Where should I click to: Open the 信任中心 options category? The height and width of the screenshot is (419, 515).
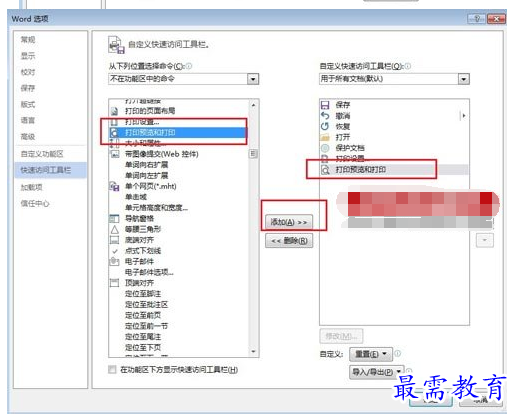[35, 203]
